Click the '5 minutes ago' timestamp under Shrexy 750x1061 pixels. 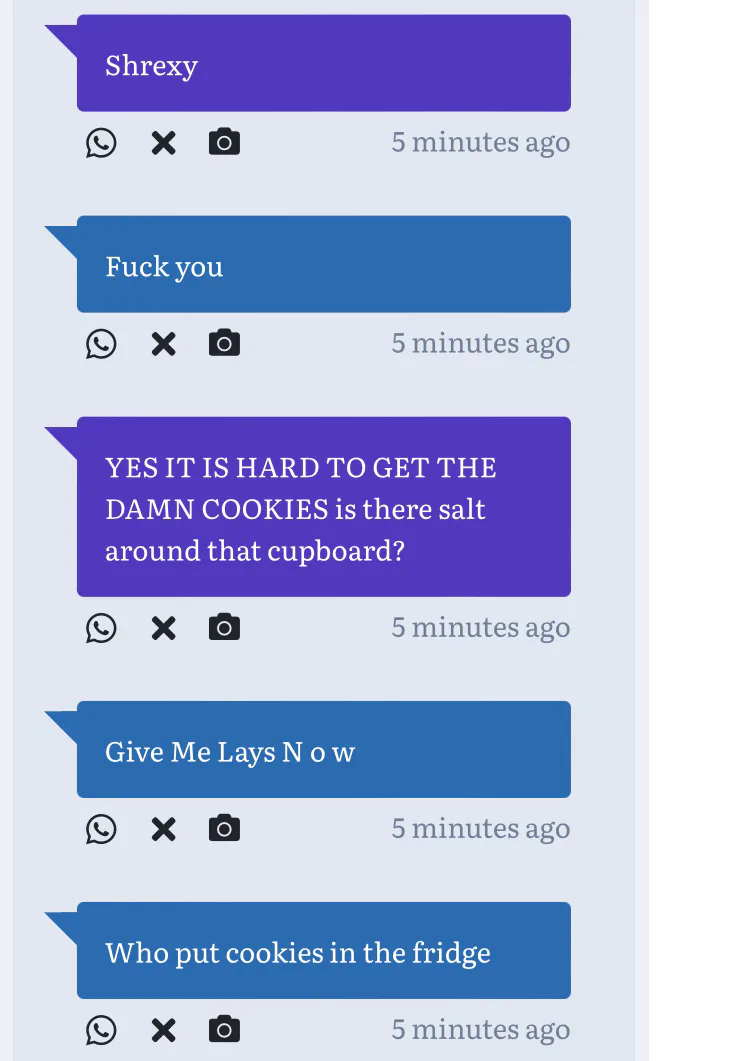[481, 143]
